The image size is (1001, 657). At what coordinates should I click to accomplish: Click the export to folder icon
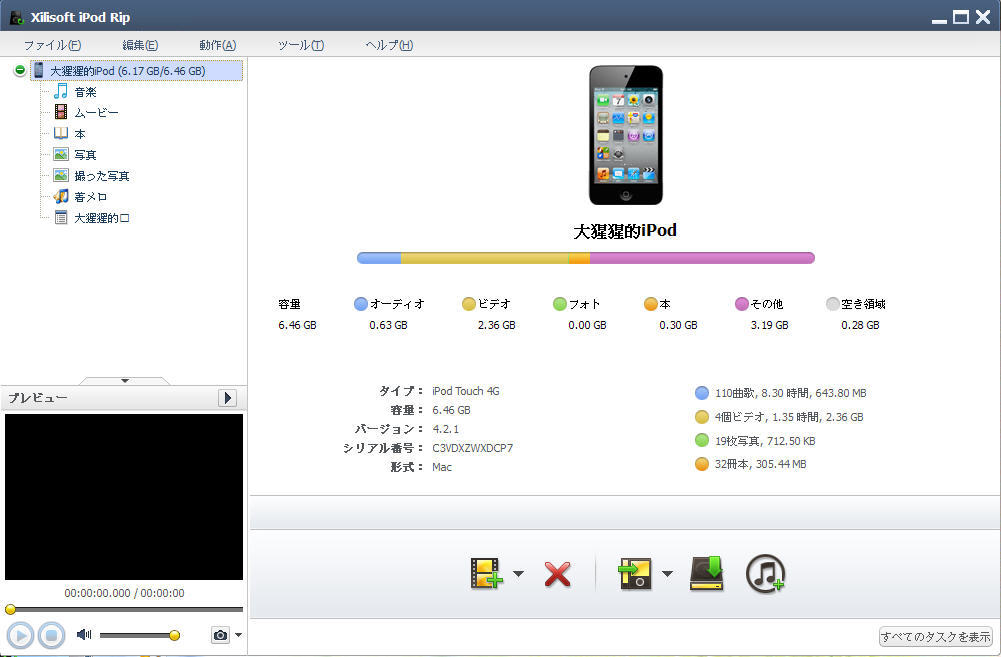click(x=635, y=573)
